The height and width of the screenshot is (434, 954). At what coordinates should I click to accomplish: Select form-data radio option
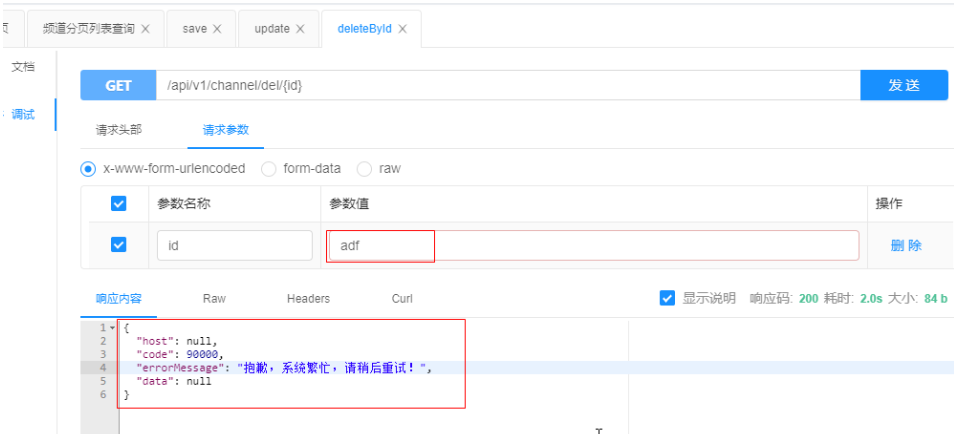pos(268,169)
